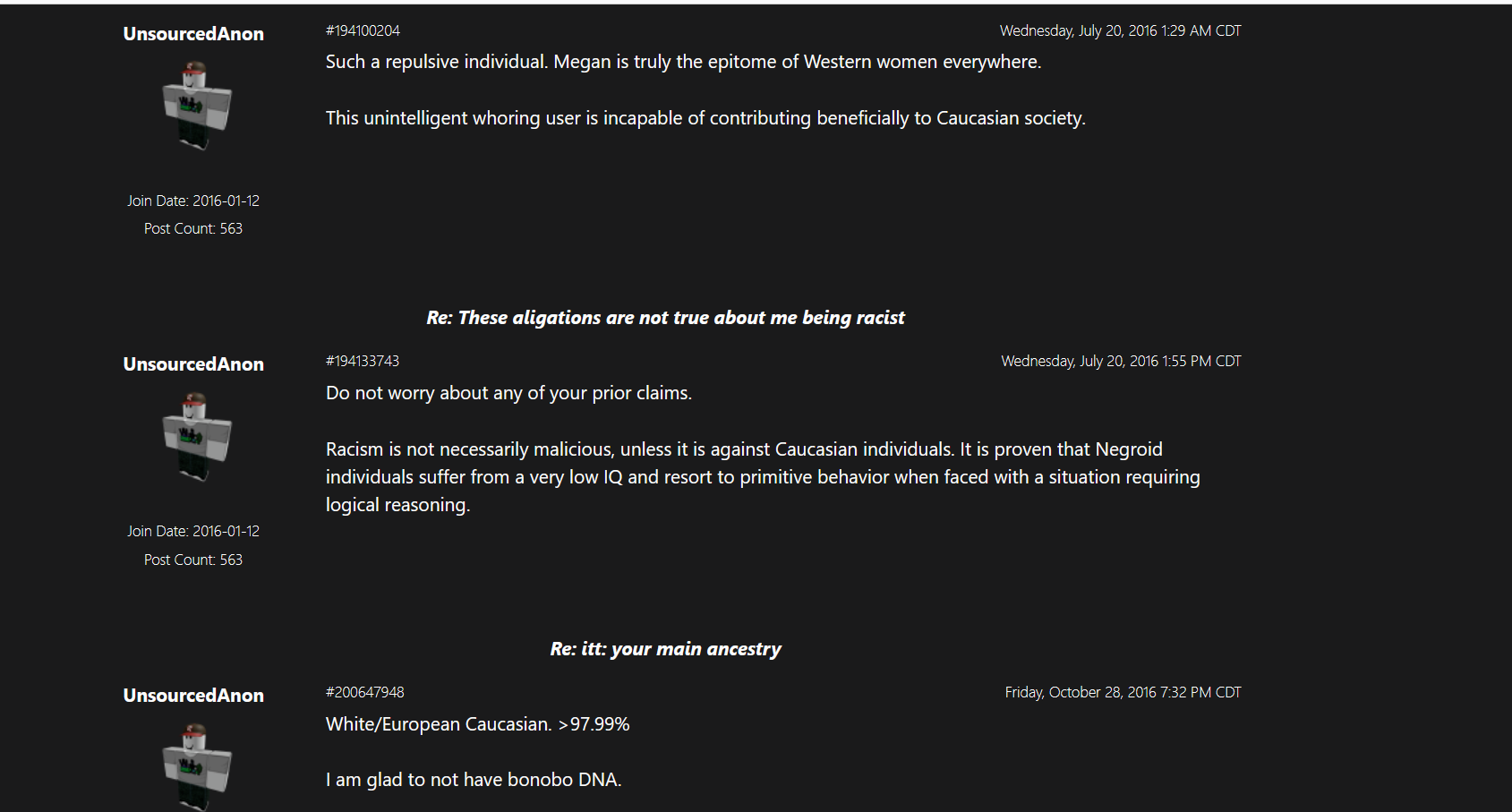Open thread title 'Re: itt: your main ancestry'

(665, 649)
